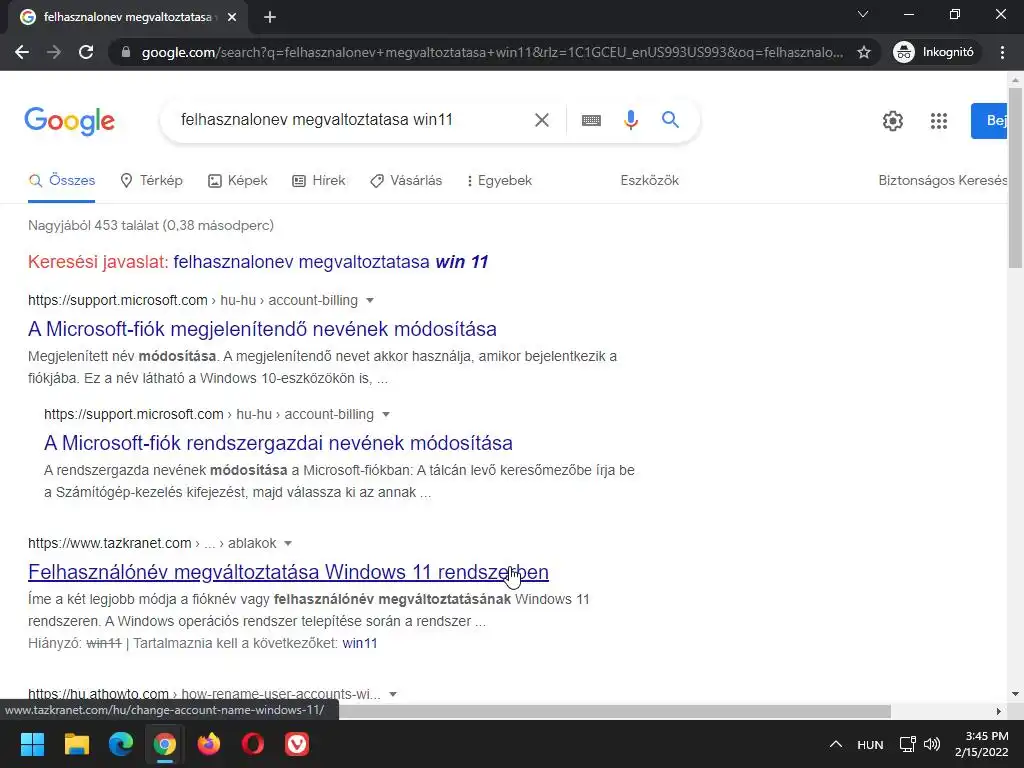Switch to the Vásárlás tab
This screenshot has width=1024, height=768.
406,181
